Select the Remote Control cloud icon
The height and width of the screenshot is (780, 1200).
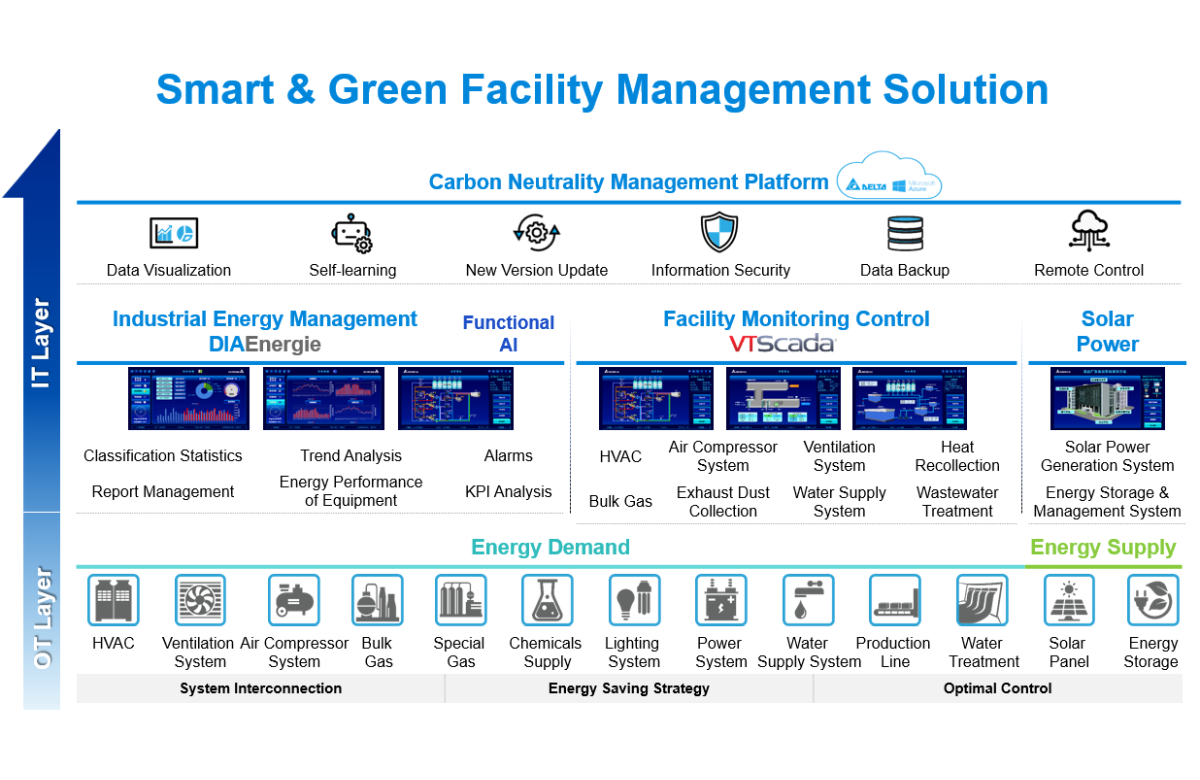pyautogui.click(x=1088, y=232)
